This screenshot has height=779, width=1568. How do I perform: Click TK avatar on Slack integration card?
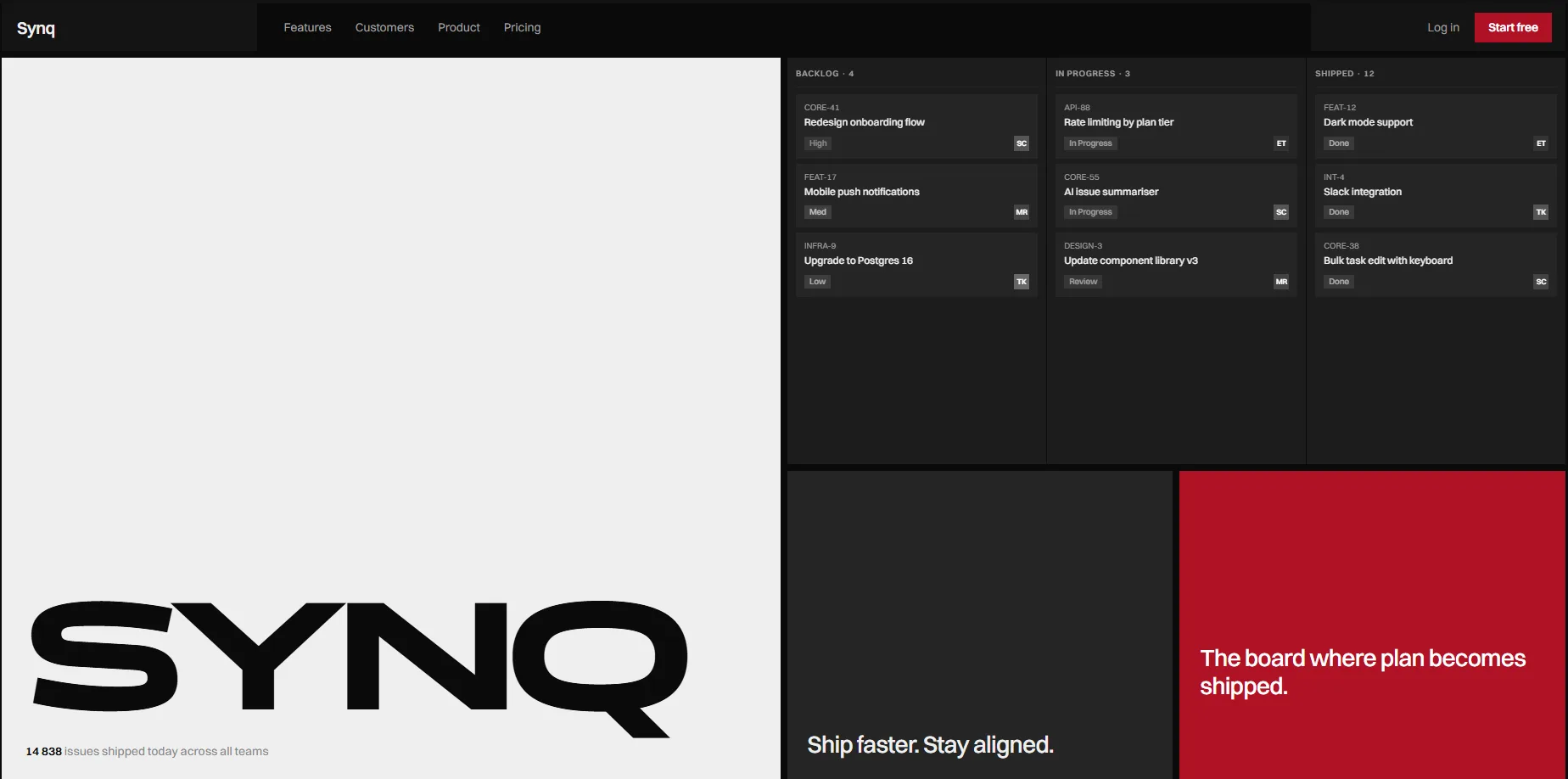tap(1541, 212)
